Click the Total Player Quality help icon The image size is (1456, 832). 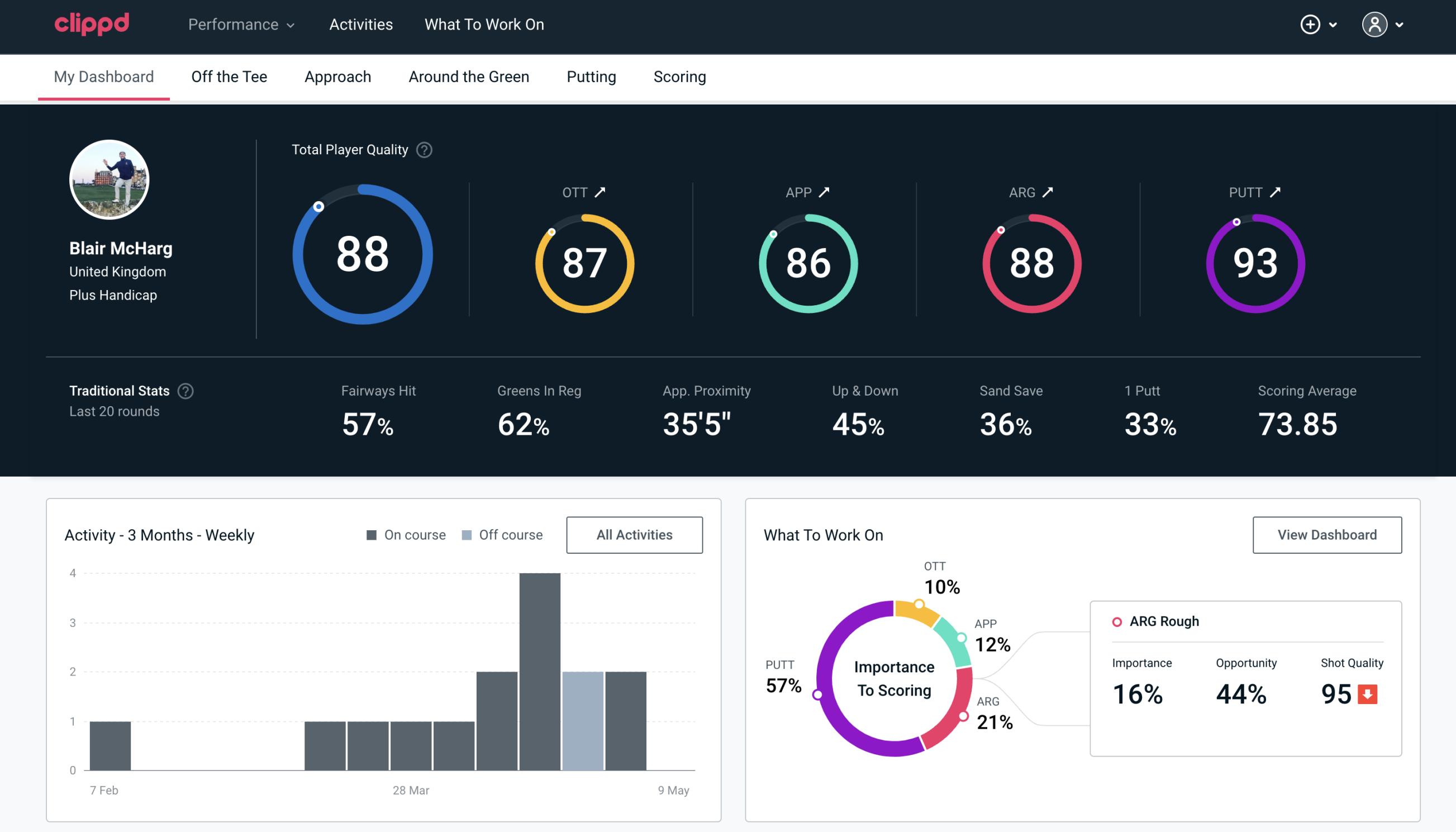tap(423, 150)
